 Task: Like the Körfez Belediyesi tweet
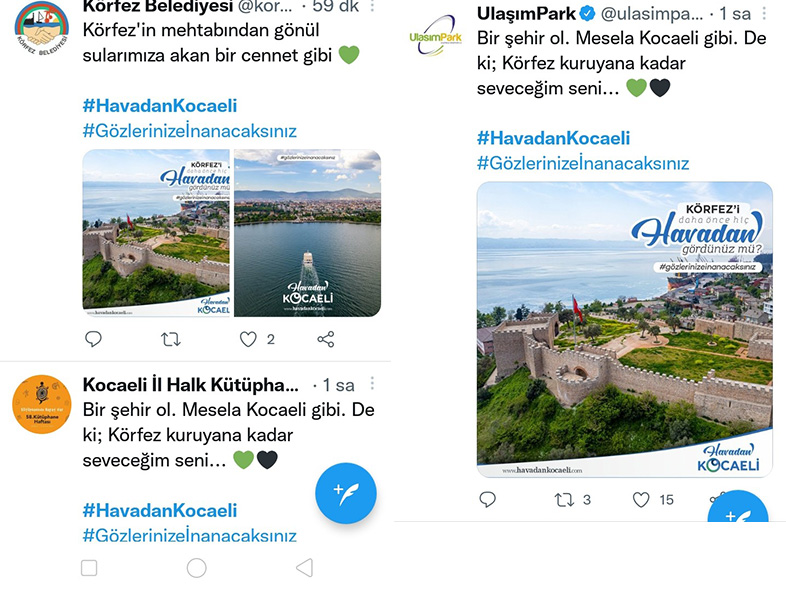[248, 339]
